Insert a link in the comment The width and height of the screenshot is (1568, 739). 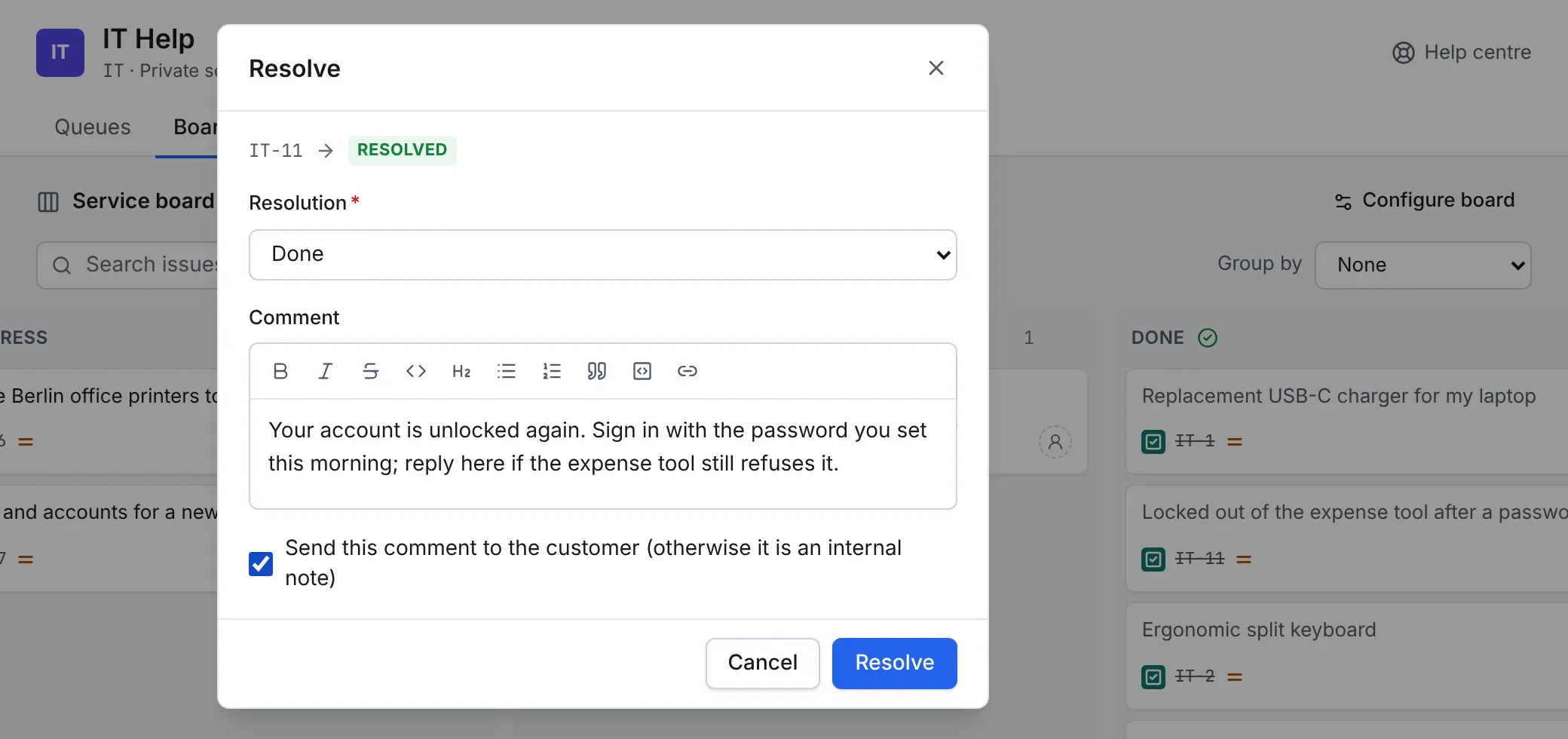(688, 371)
